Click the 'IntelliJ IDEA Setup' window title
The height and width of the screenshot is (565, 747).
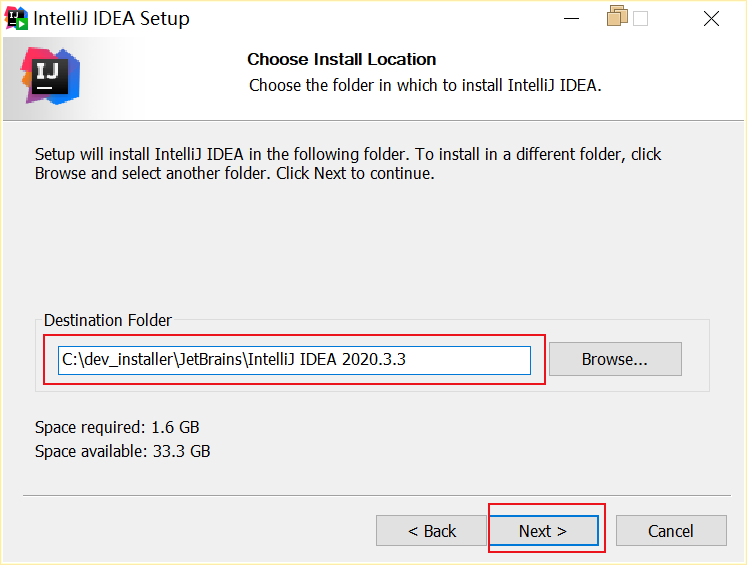tap(111, 19)
